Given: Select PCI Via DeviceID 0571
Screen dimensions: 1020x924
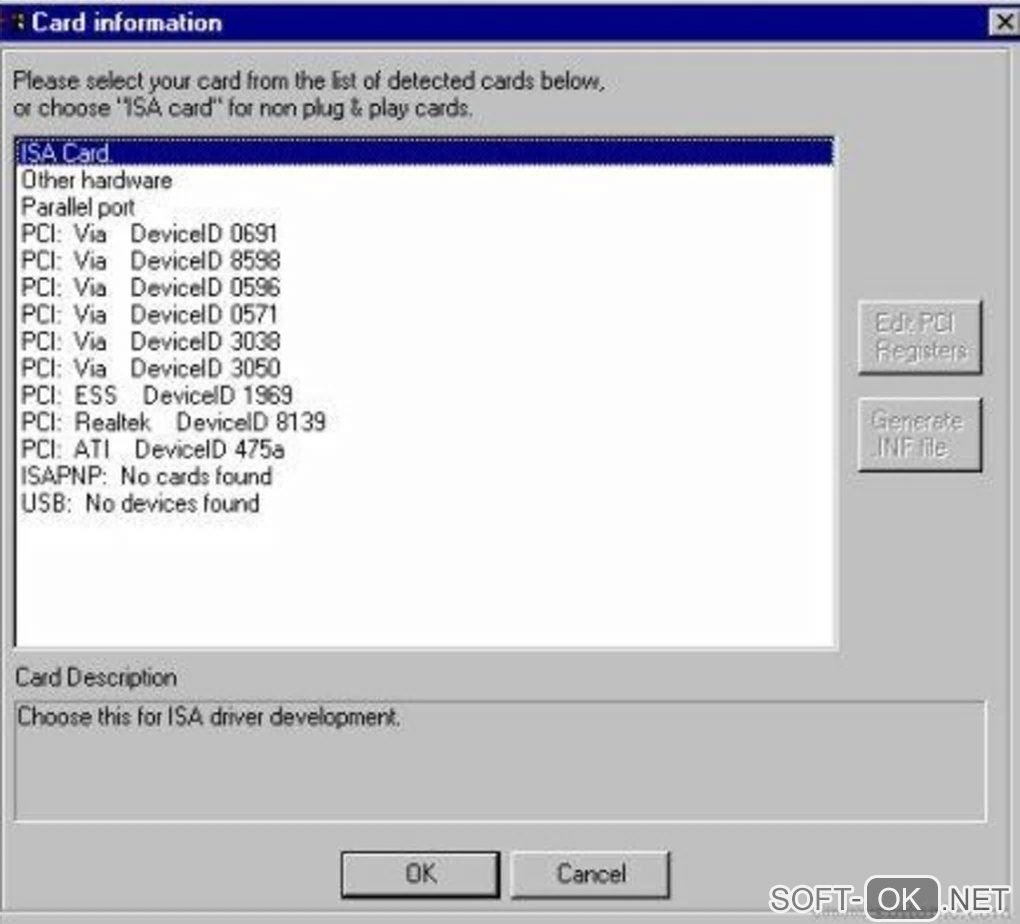Looking at the screenshot, I should click(424, 314).
